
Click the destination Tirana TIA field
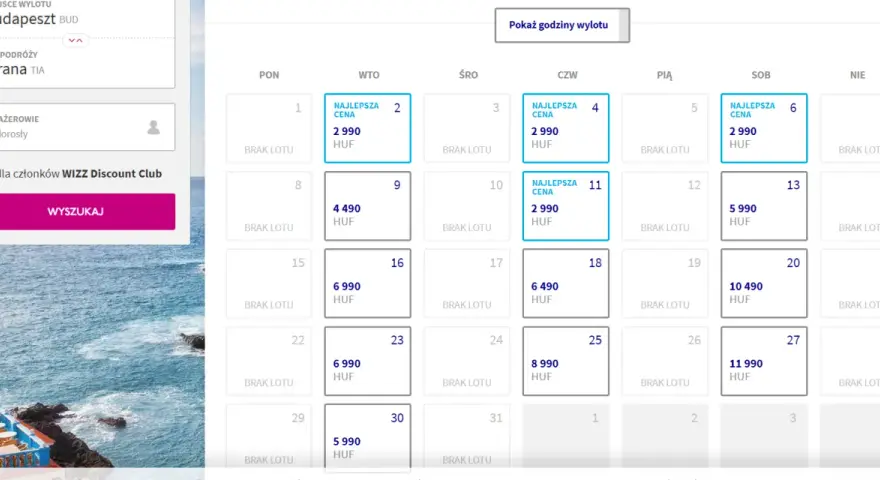[85, 65]
